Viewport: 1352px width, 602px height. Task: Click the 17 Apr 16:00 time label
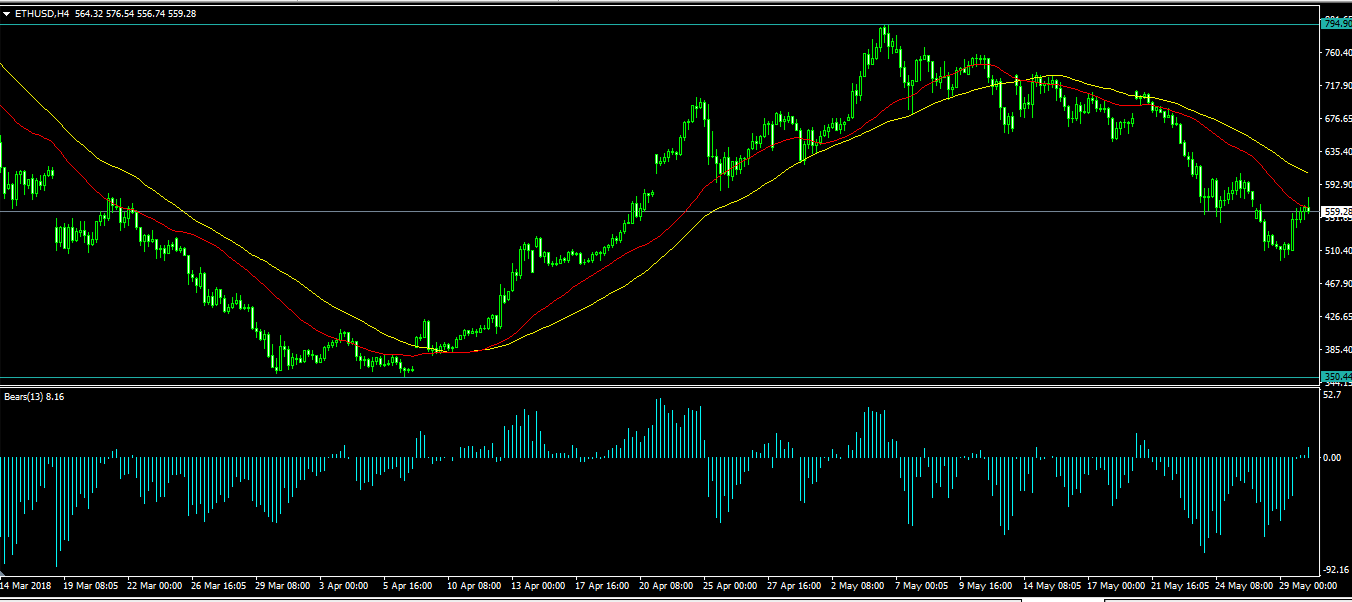tap(603, 585)
